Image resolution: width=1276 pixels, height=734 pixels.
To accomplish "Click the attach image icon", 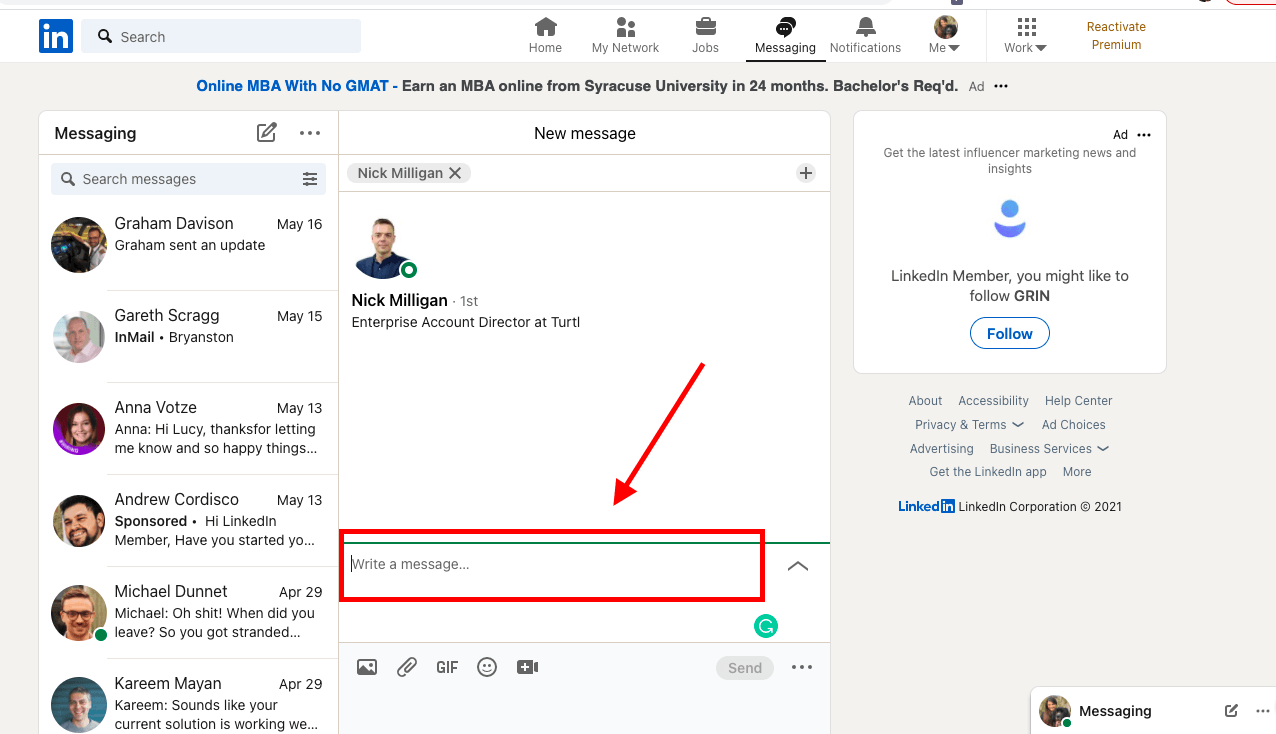I will 367,667.
